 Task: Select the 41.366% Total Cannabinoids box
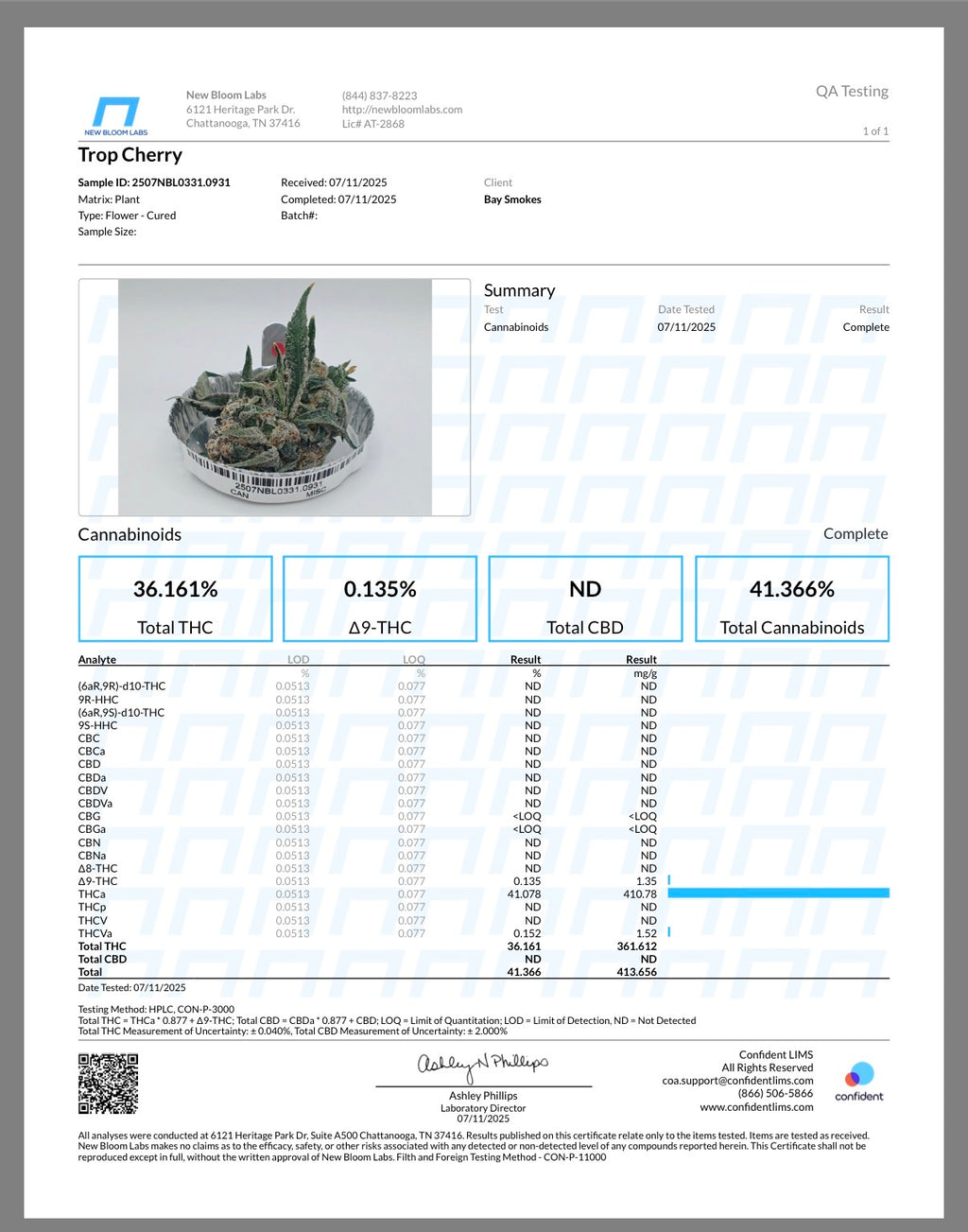tap(792, 599)
